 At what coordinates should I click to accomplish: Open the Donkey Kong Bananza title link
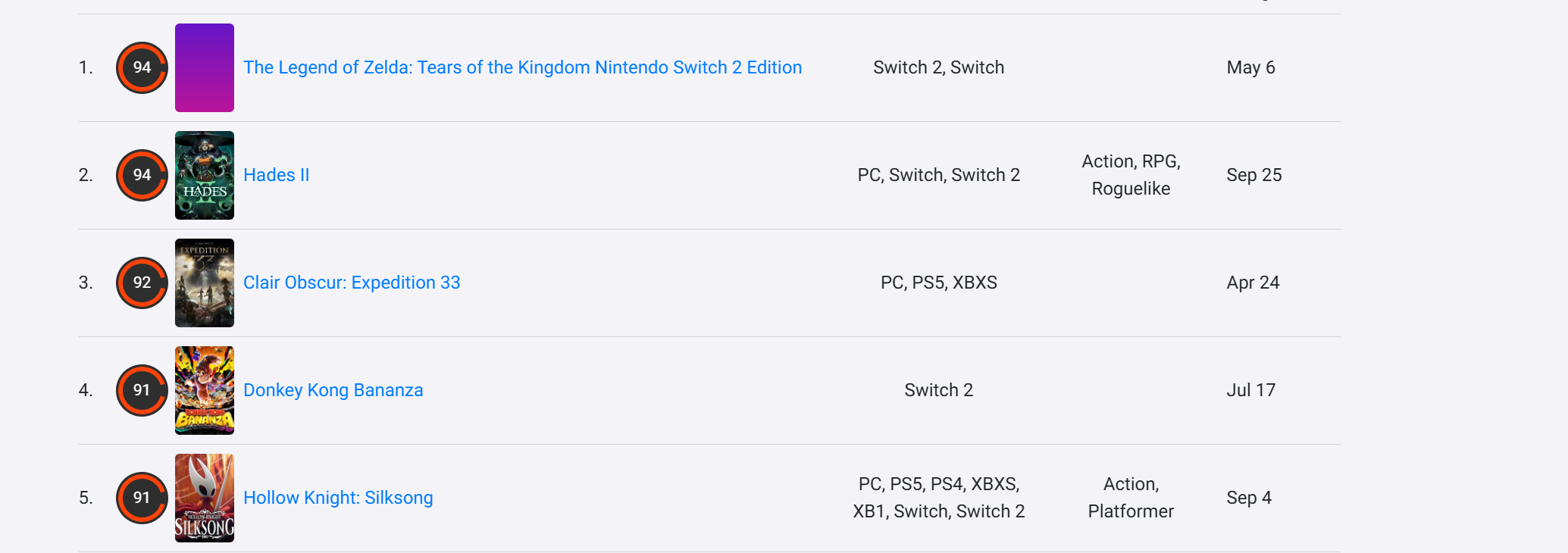333,390
